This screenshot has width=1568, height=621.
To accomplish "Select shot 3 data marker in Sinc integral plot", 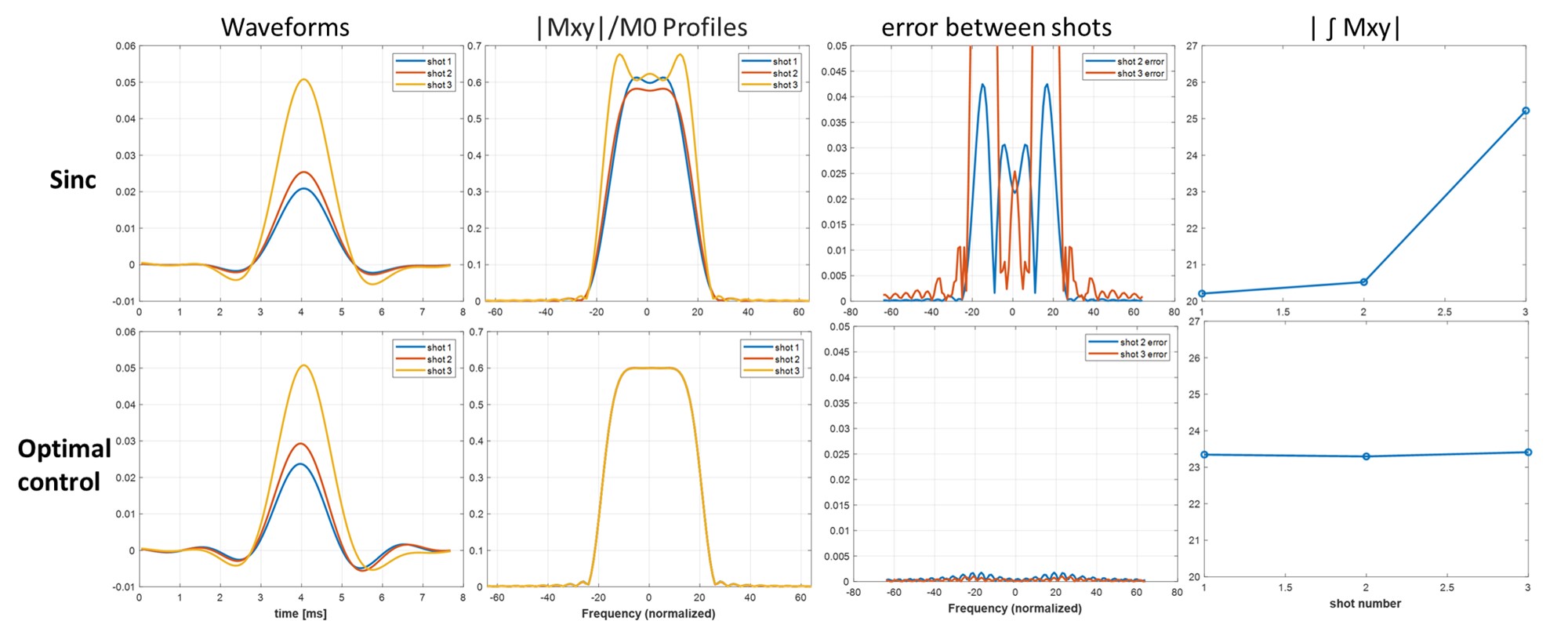I will point(1525,111).
